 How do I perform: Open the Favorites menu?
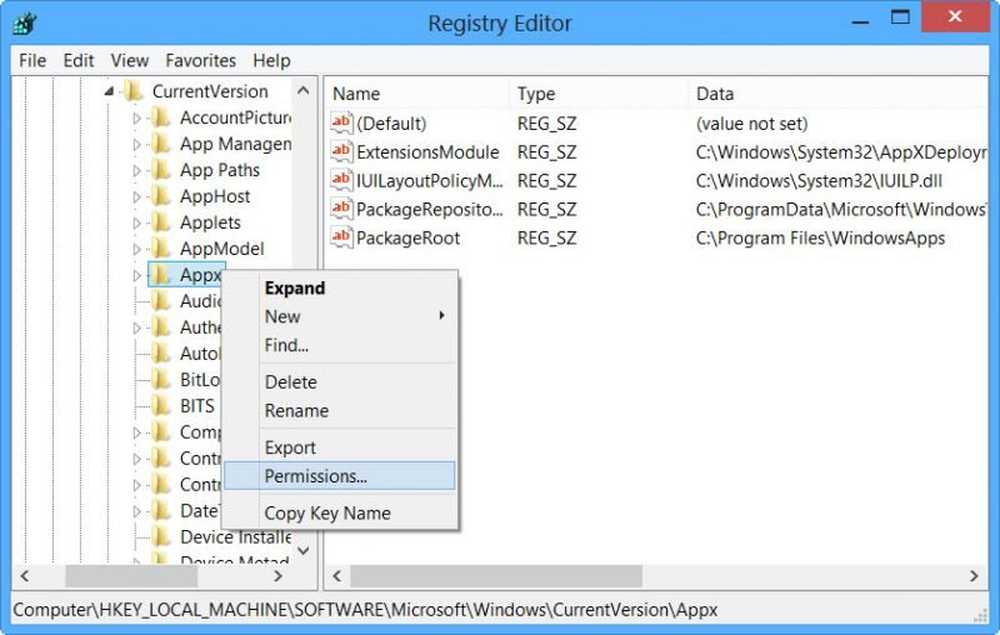(200, 61)
